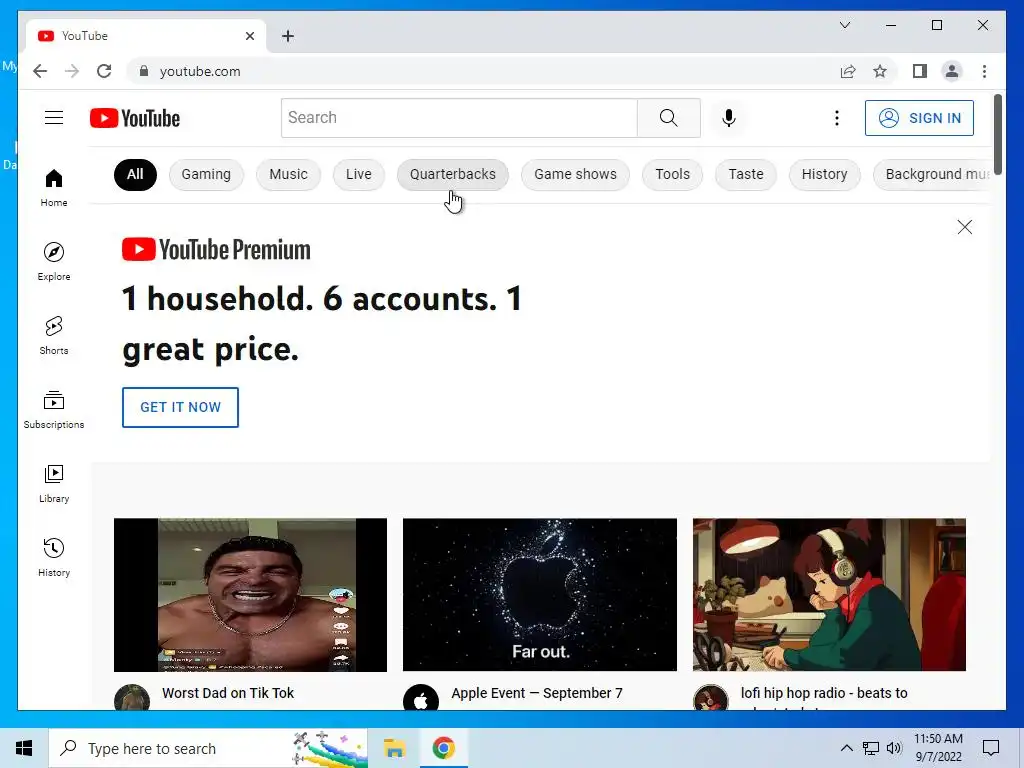Image resolution: width=1024 pixels, height=768 pixels.
Task: Dismiss the YouTube Premium banner
Action: point(965,227)
